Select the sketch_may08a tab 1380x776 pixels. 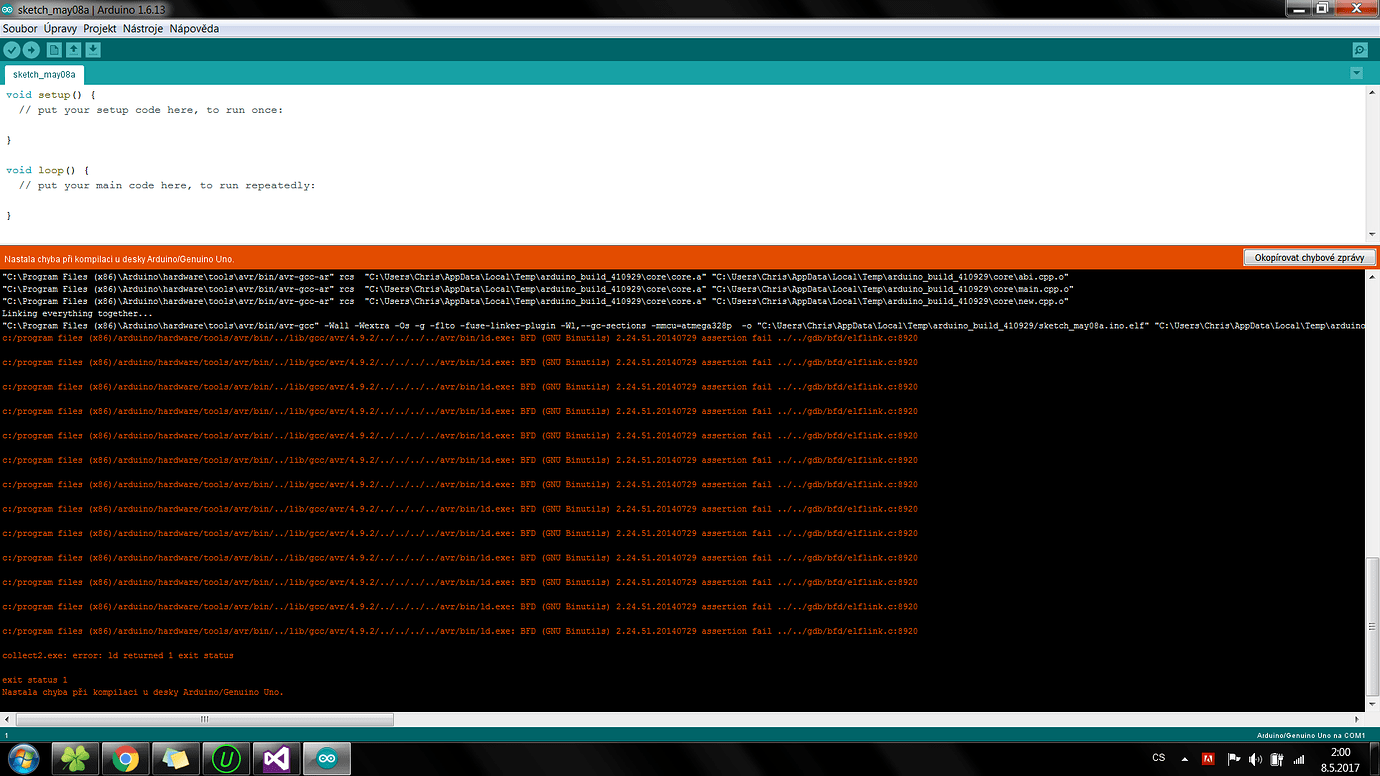point(42,74)
